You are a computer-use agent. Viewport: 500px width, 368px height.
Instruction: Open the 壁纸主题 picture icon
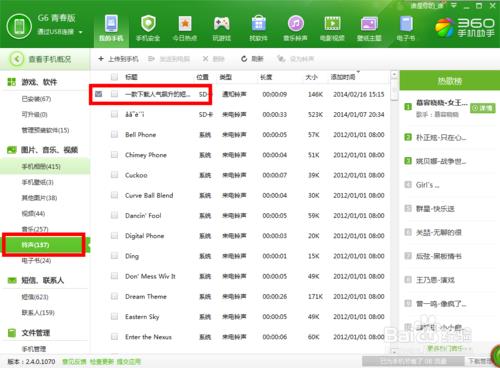pos(369,24)
